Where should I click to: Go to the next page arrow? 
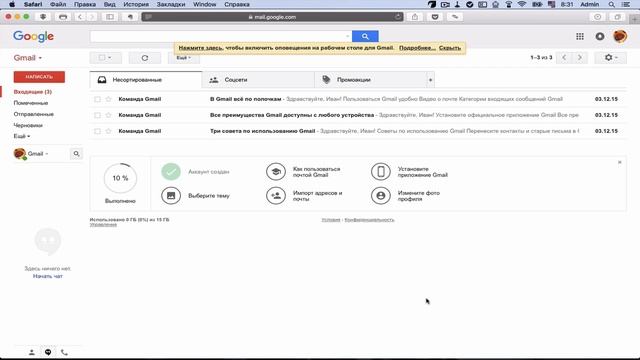pos(579,58)
